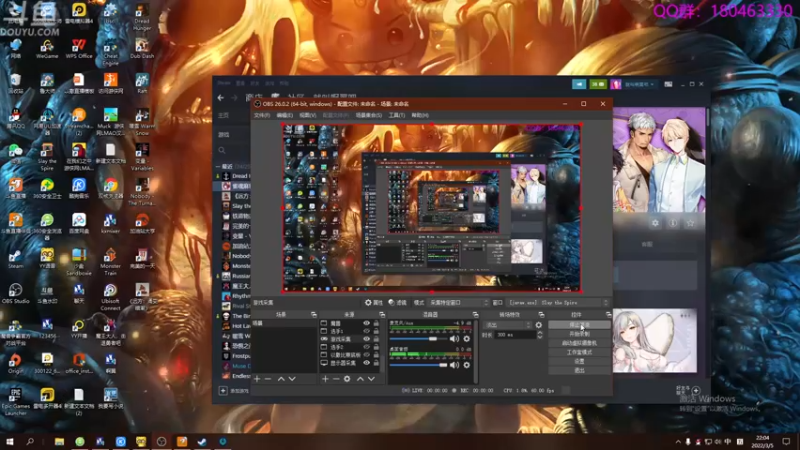
Task: Open the Ubisoft Connect desktop shortcut
Action: 110,297
